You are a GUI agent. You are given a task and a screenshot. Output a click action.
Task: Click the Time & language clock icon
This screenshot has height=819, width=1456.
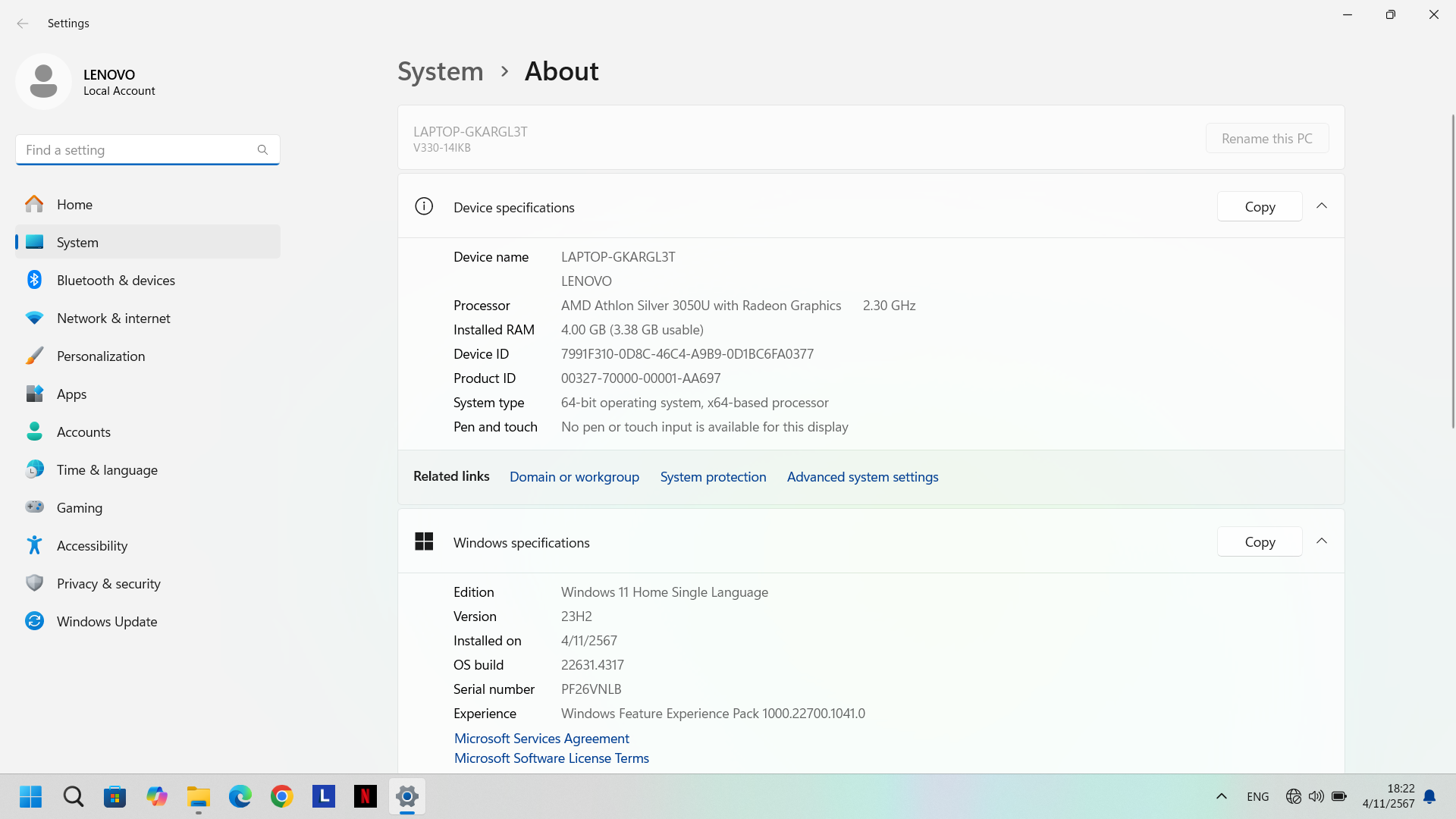tap(34, 469)
